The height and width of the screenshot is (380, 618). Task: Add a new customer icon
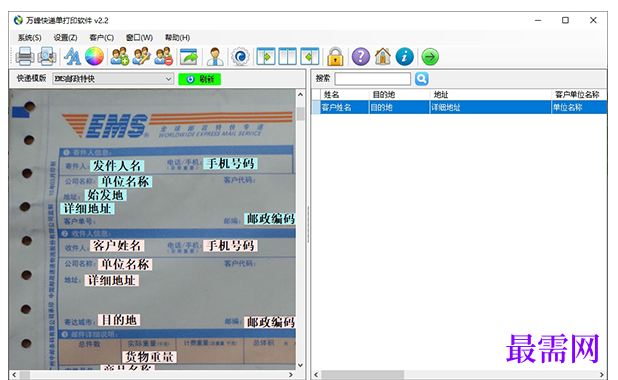119,56
